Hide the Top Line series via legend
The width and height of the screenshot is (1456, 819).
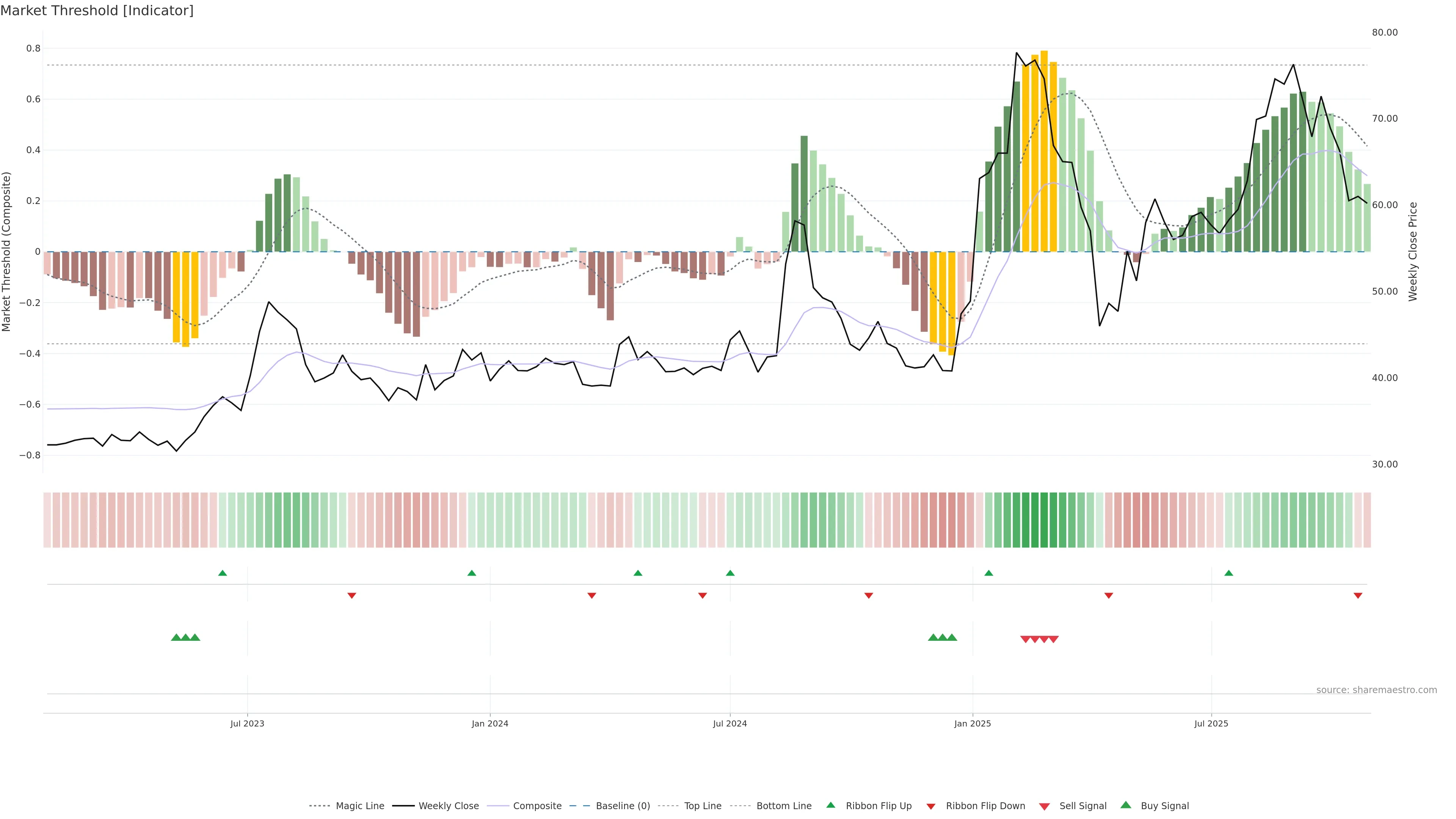(703, 806)
